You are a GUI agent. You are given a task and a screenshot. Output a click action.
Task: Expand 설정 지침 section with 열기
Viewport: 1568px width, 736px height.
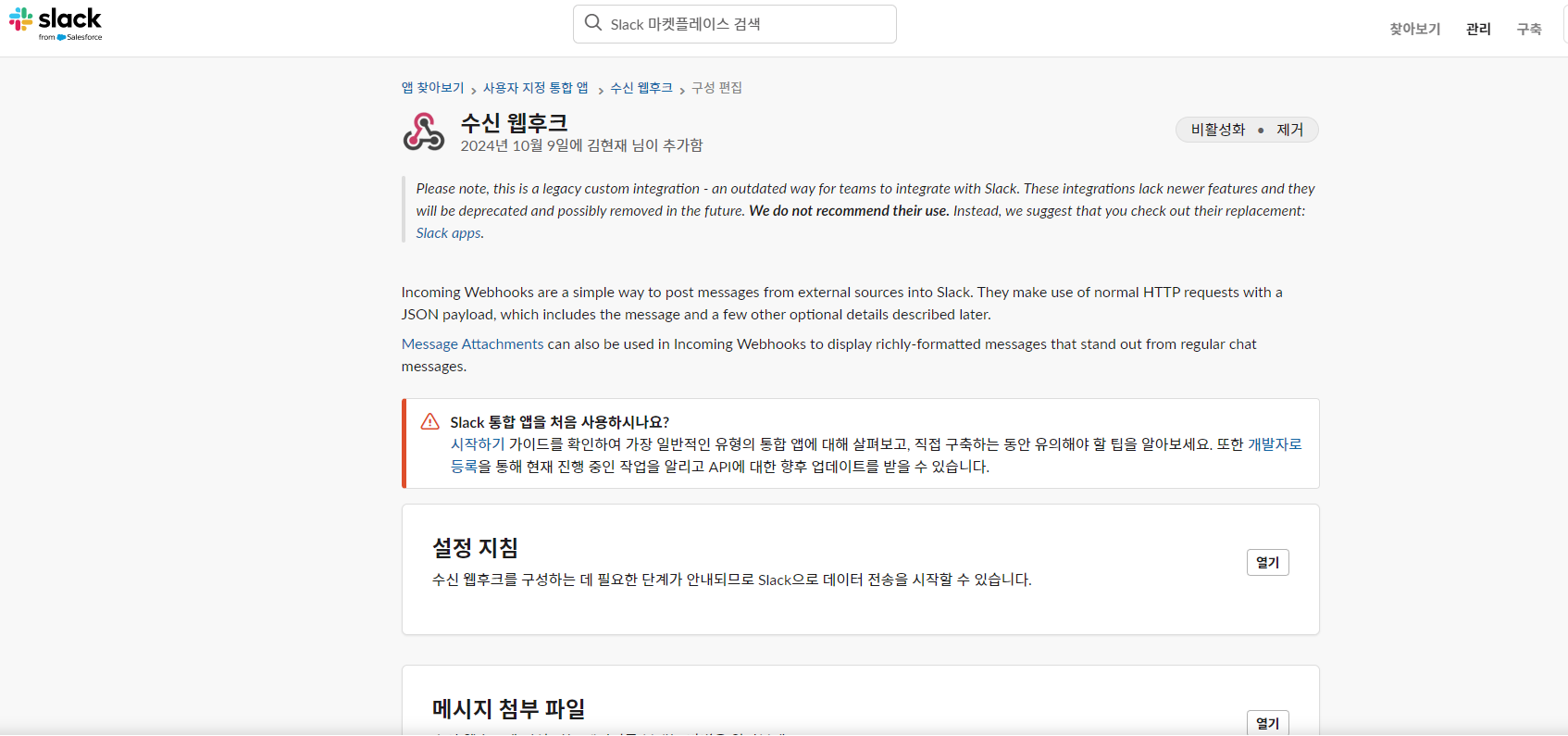click(1267, 562)
